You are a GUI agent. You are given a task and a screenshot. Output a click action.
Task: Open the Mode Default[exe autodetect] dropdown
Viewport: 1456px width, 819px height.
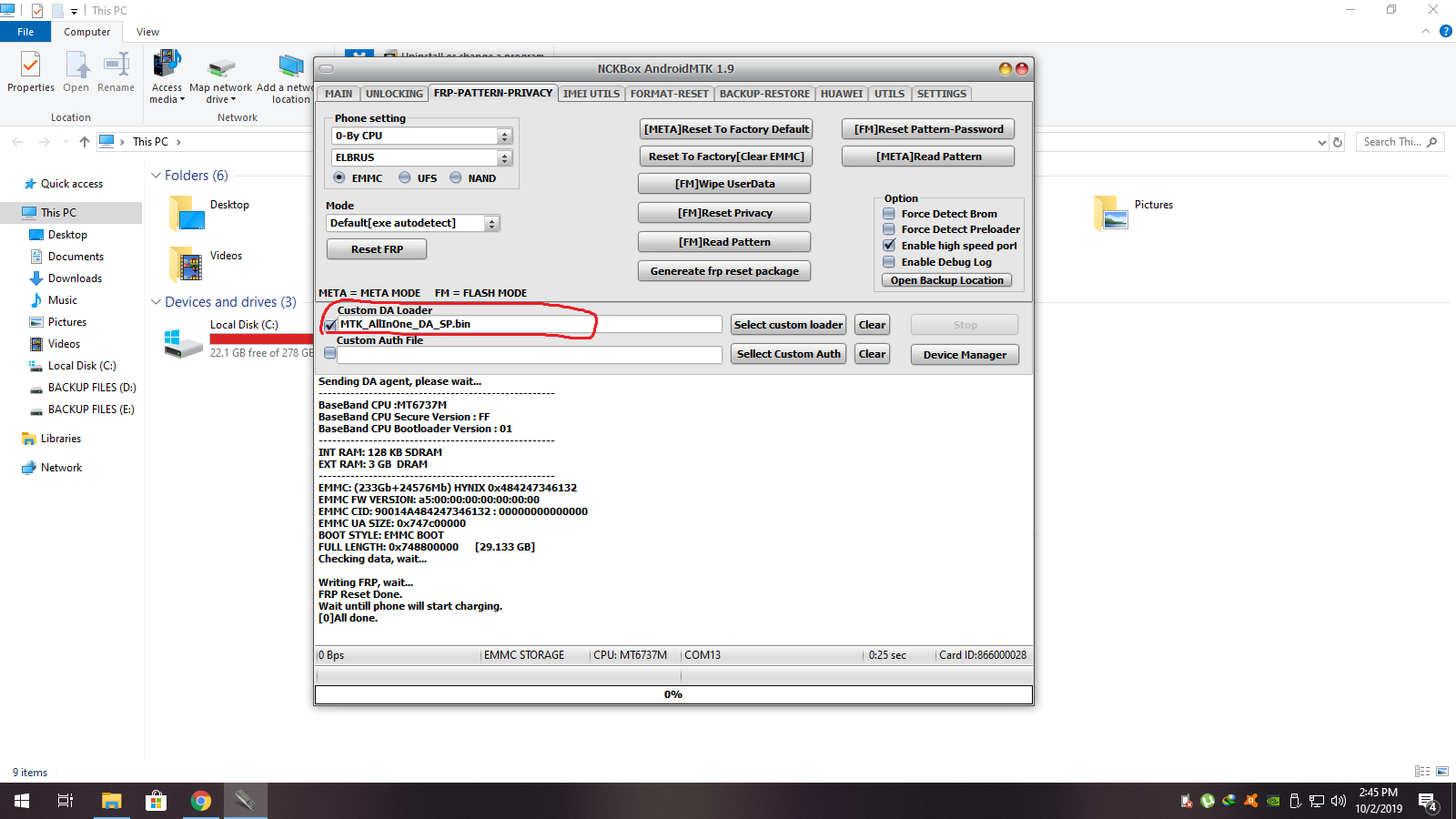492,223
